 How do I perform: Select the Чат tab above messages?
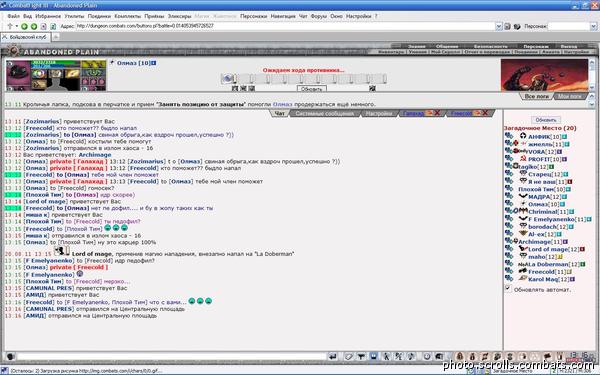point(280,113)
